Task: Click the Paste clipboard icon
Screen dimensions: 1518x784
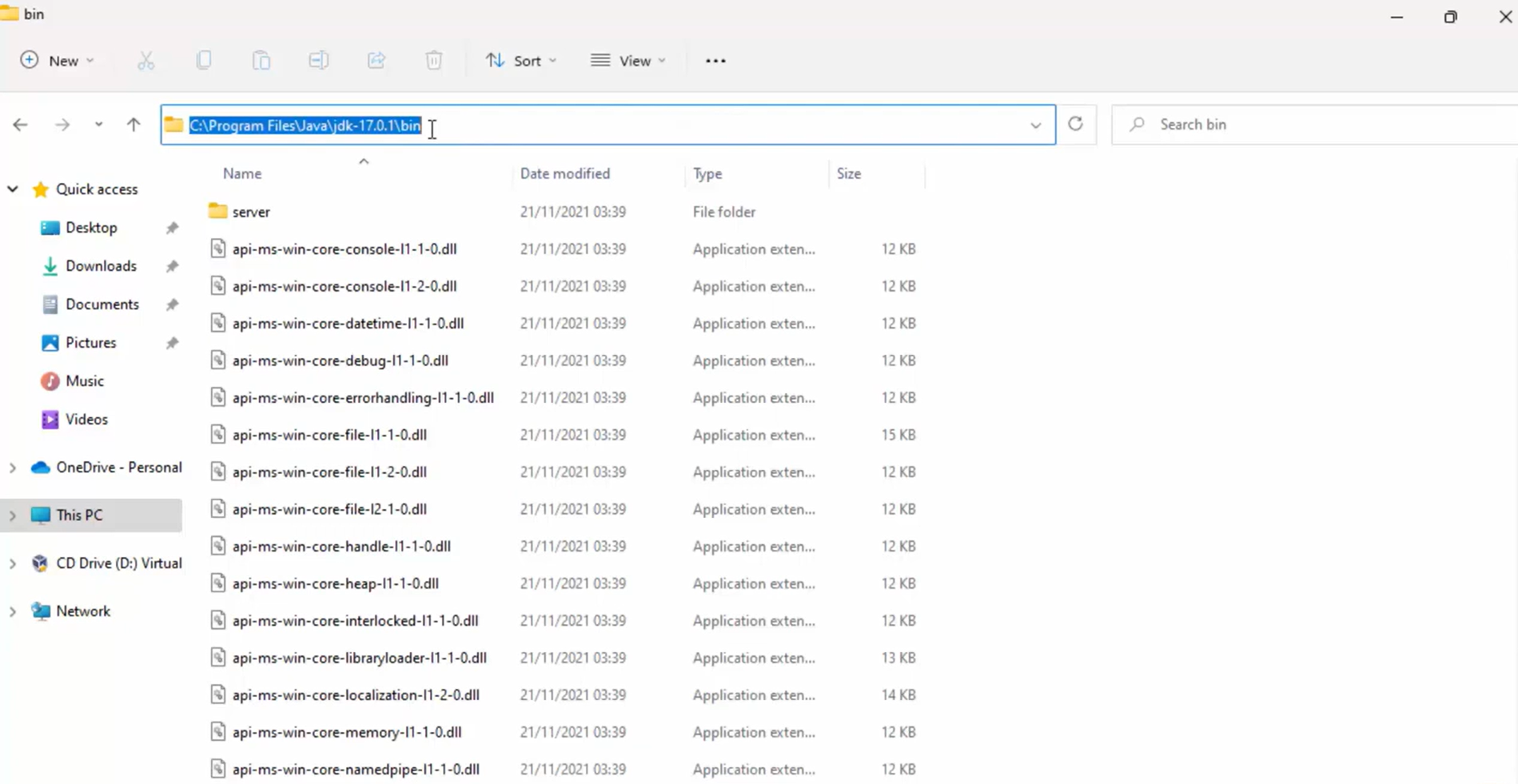Action: (x=261, y=61)
